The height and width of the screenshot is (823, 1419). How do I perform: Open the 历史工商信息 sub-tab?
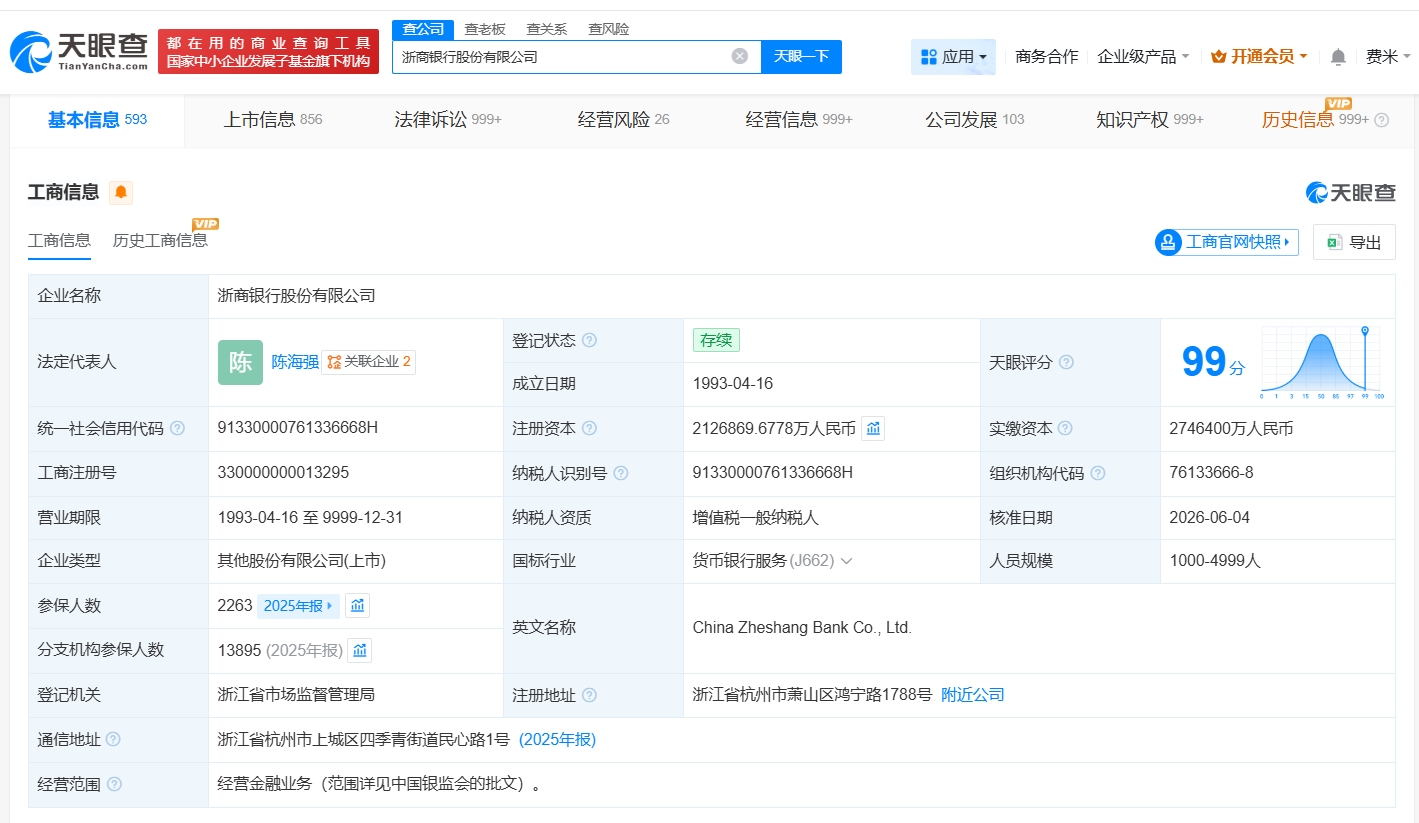tap(160, 240)
